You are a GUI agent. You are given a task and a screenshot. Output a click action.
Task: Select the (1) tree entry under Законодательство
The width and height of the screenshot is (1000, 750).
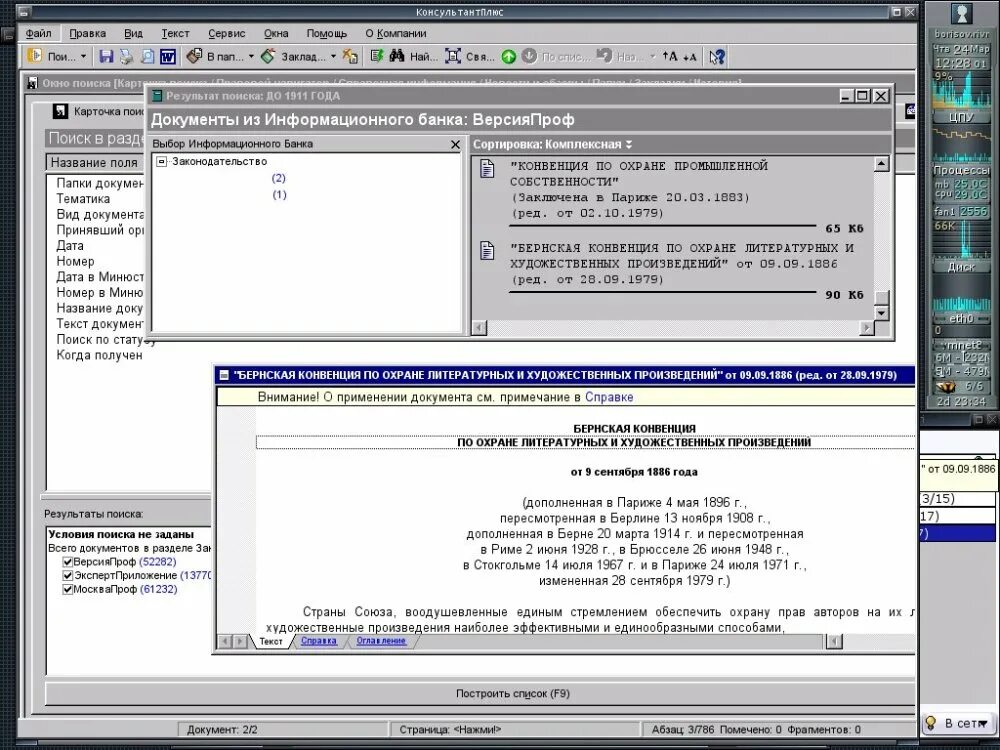click(279, 195)
